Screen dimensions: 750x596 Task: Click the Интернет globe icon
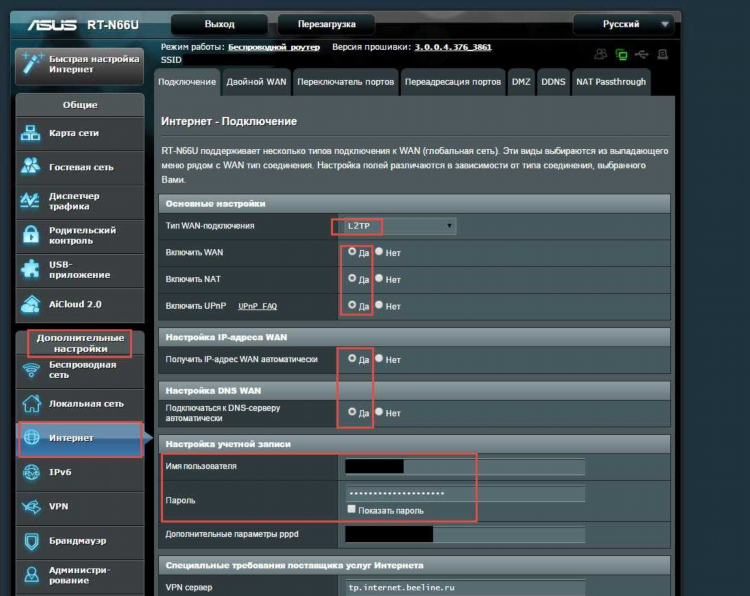pos(32,437)
